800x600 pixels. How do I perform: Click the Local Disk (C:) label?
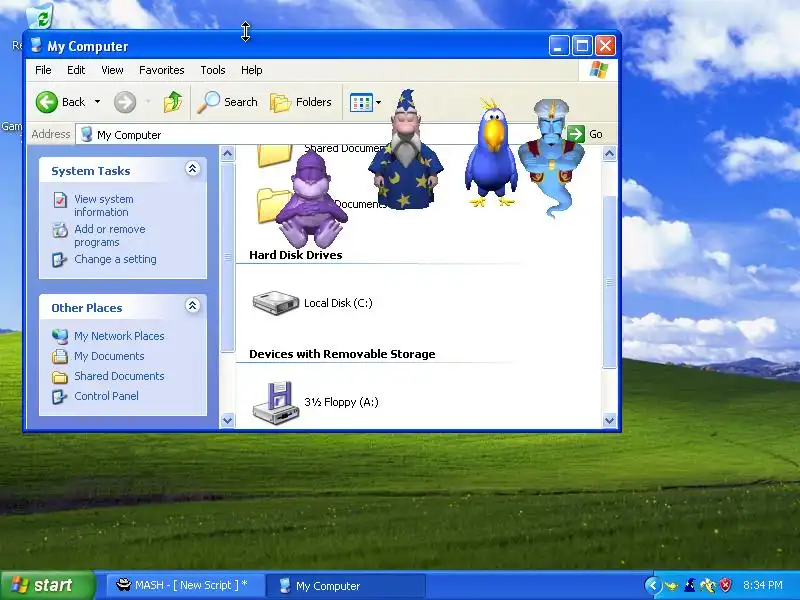tap(338, 303)
